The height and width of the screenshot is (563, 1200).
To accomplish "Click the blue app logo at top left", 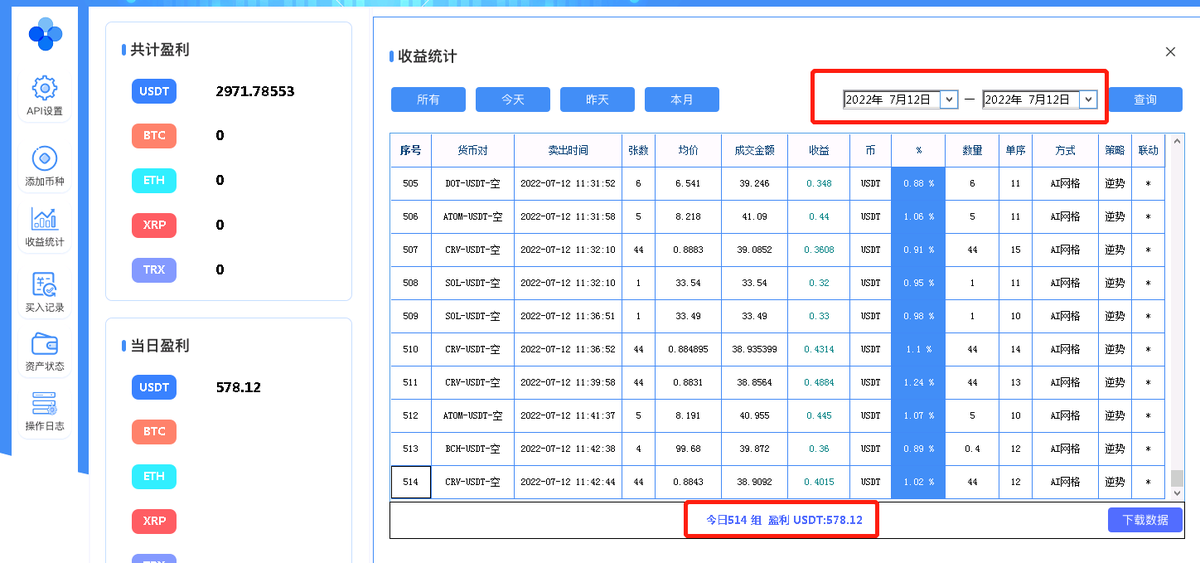I will point(45,33).
